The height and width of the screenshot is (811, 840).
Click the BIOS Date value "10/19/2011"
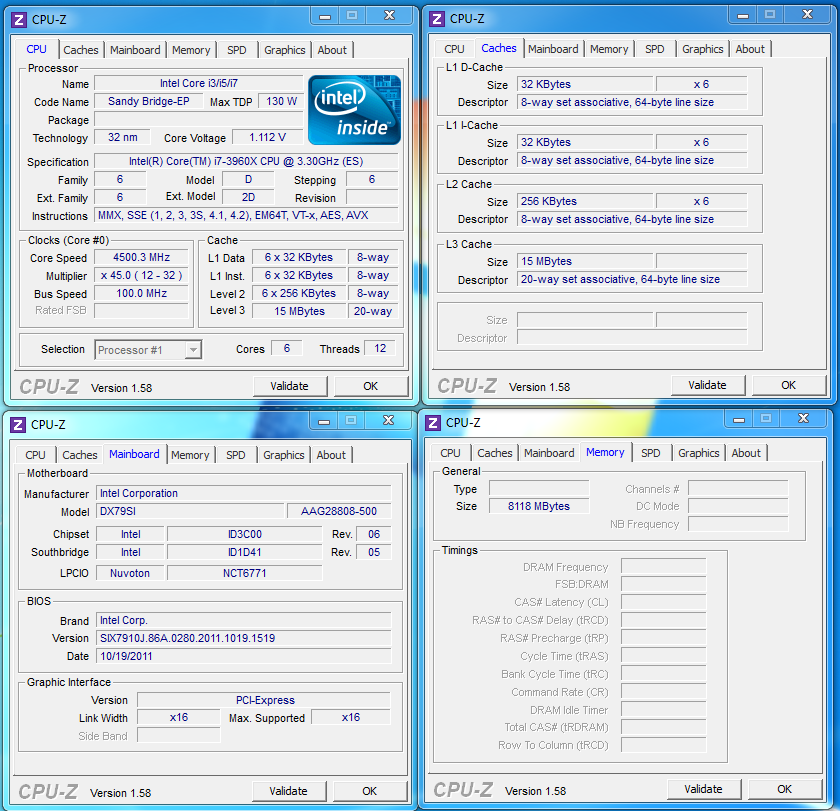tap(244, 656)
